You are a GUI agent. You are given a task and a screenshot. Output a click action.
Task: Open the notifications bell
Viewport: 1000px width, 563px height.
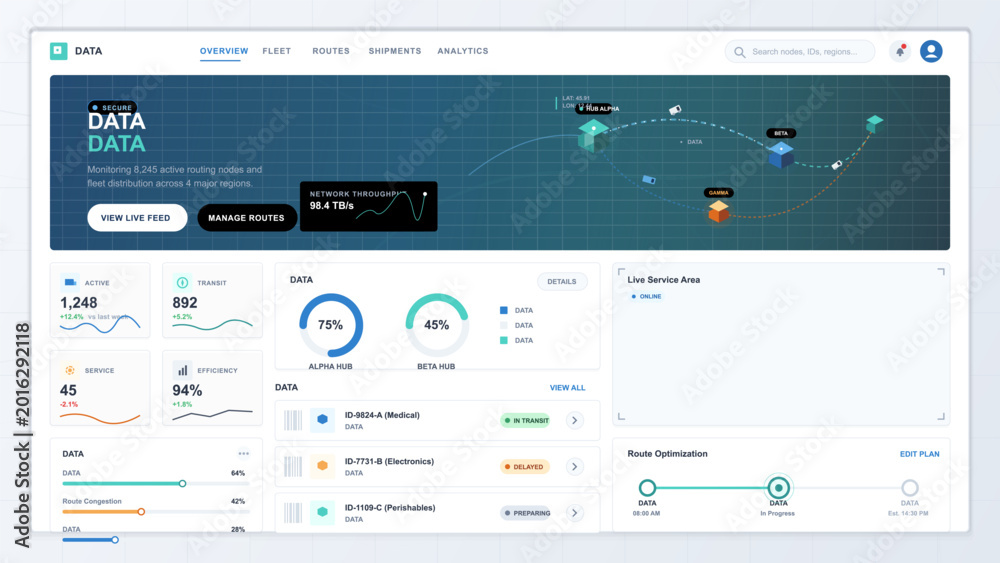[900, 51]
